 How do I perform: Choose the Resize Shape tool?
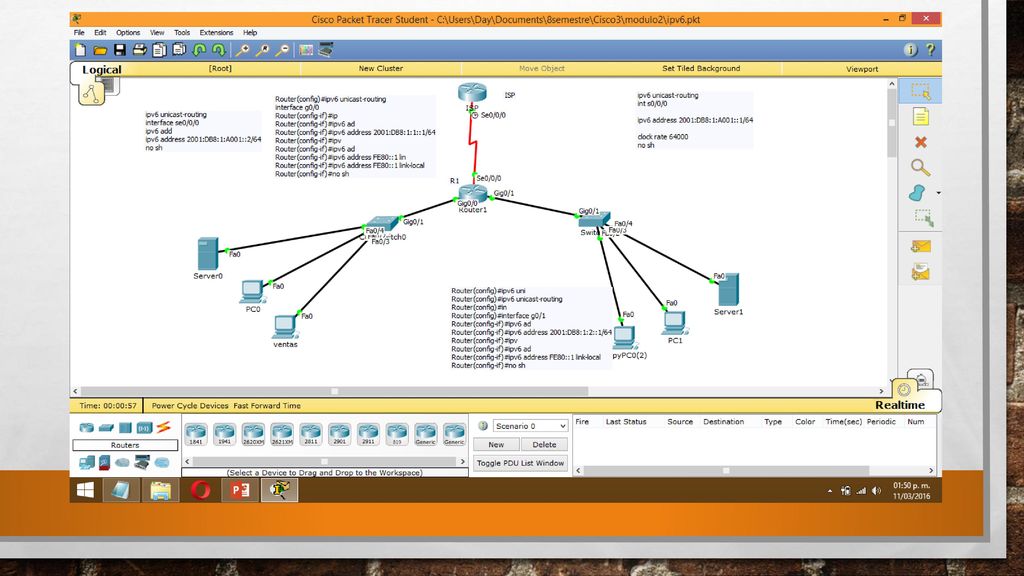(x=923, y=218)
